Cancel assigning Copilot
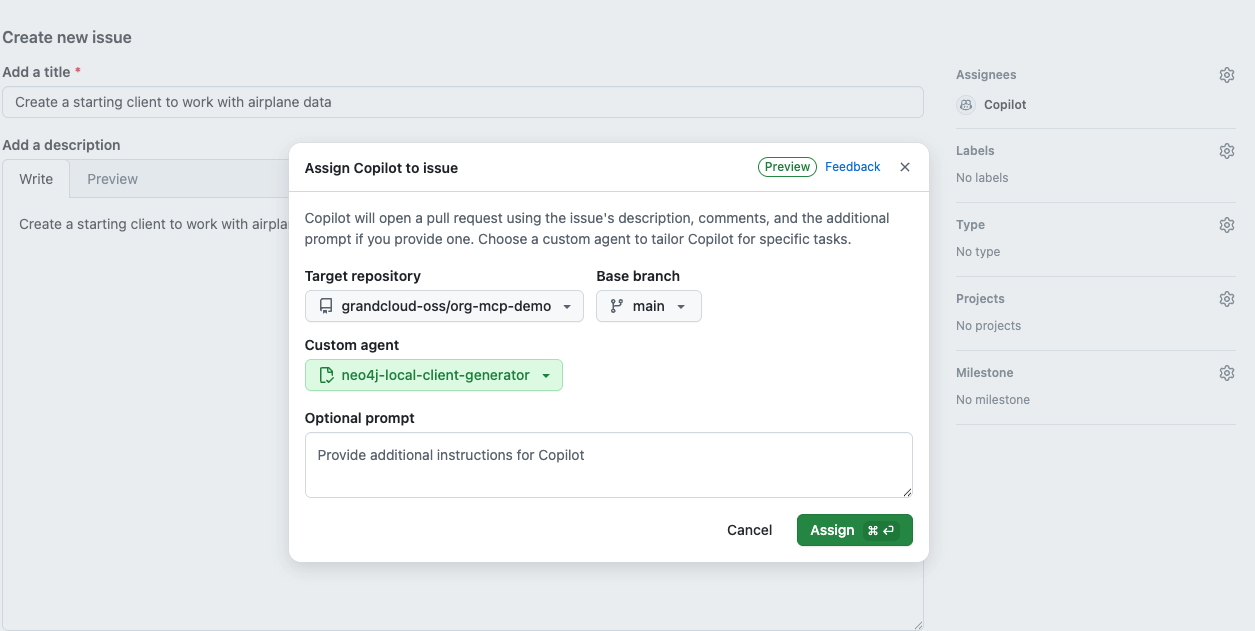Image resolution: width=1255 pixels, height=631 pixels. click(749, 530)
